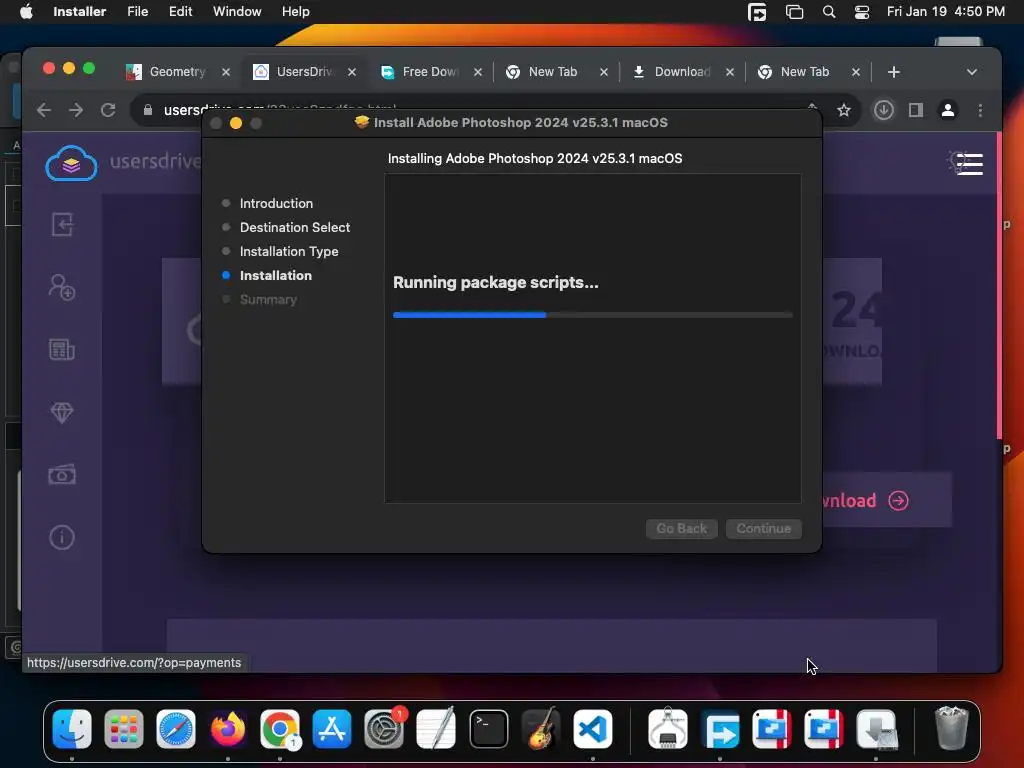Launch Terminal from the Dock
This screenshot has width=1024, height=768.
488,729
